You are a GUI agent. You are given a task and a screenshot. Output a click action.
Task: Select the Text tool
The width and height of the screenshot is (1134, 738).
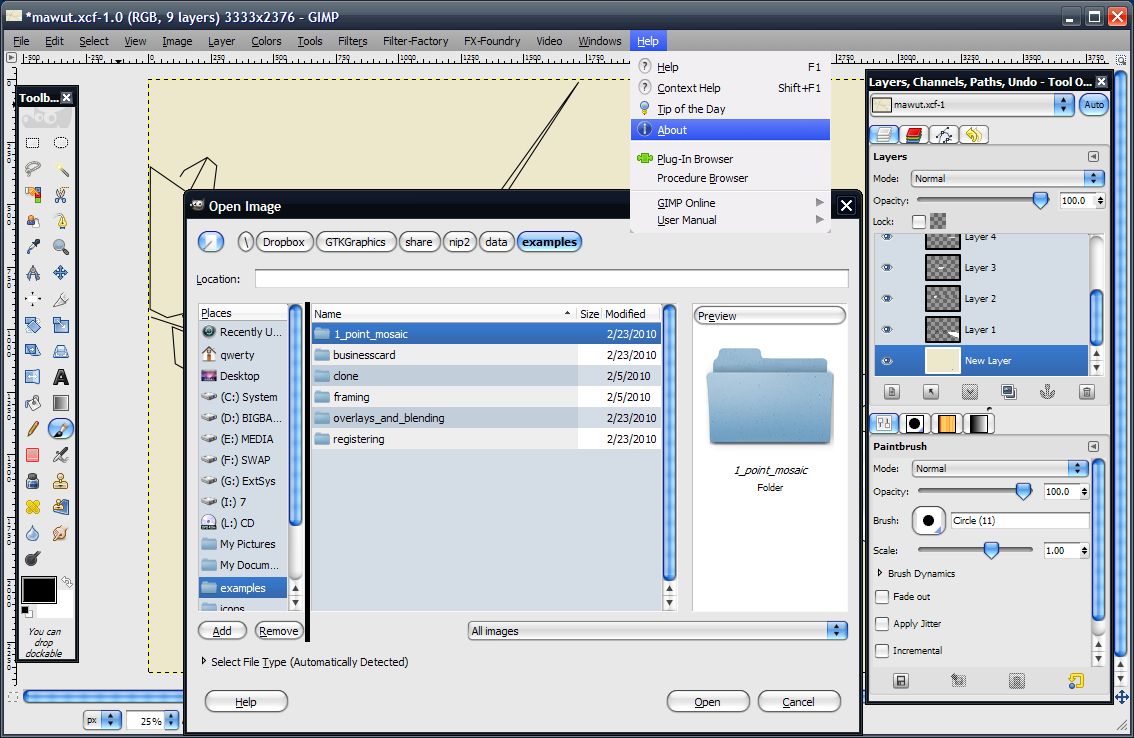(61, 377)
